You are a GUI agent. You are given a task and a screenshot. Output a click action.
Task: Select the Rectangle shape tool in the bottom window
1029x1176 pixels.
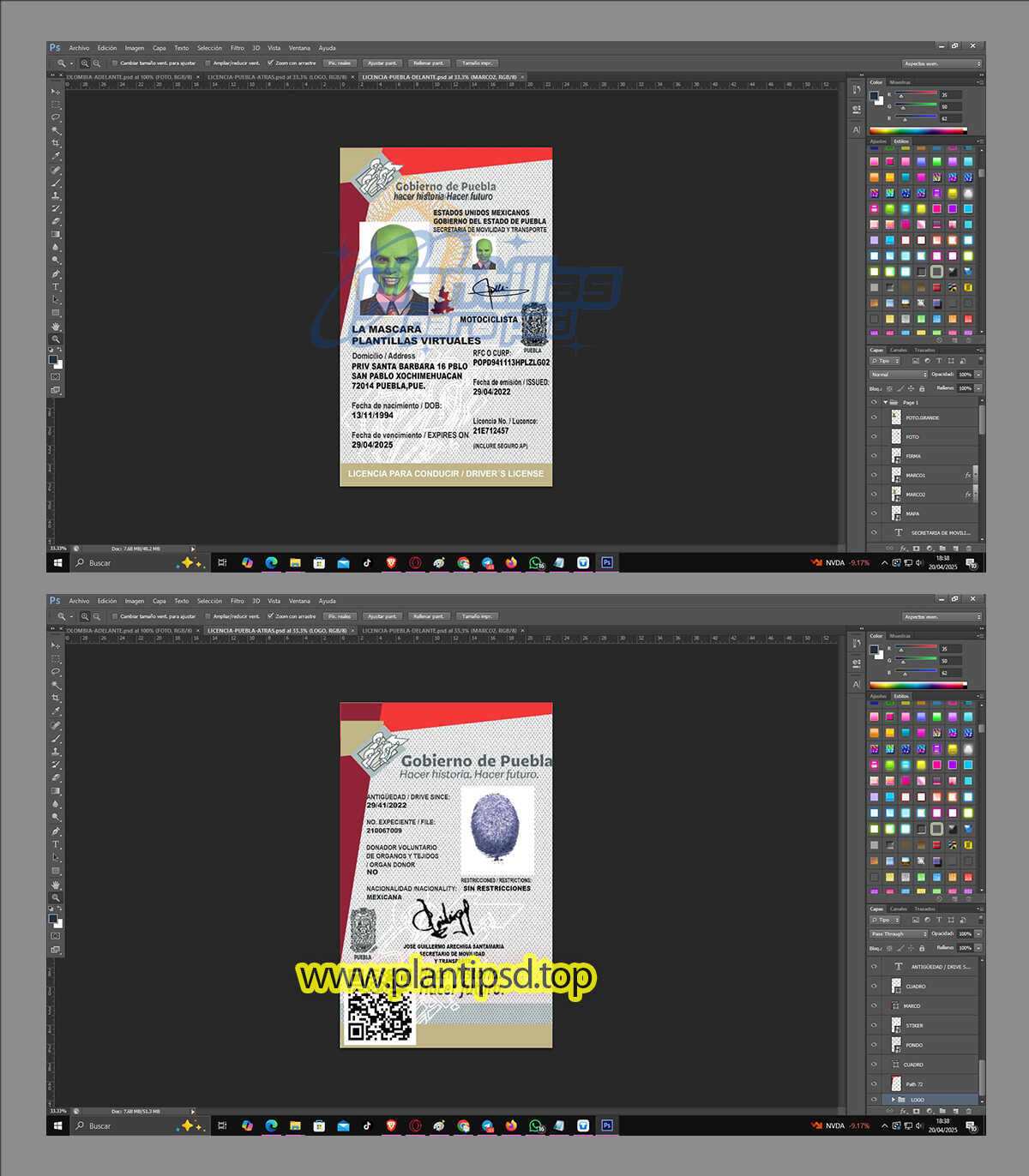tap(56, 871)
